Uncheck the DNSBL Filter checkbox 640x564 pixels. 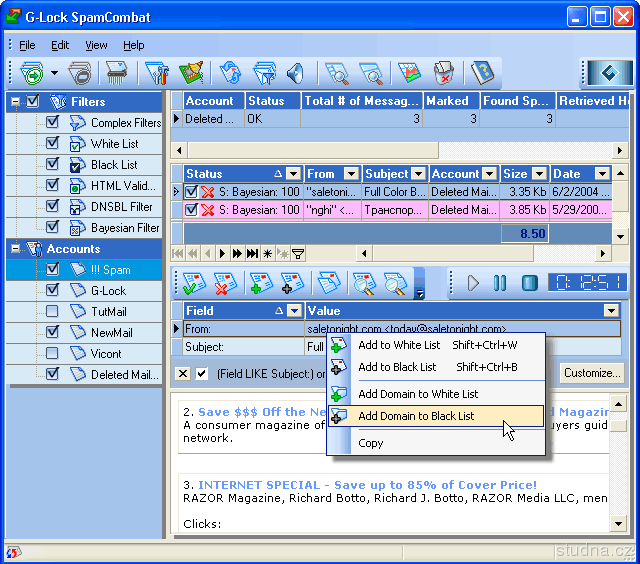[53, 207]
